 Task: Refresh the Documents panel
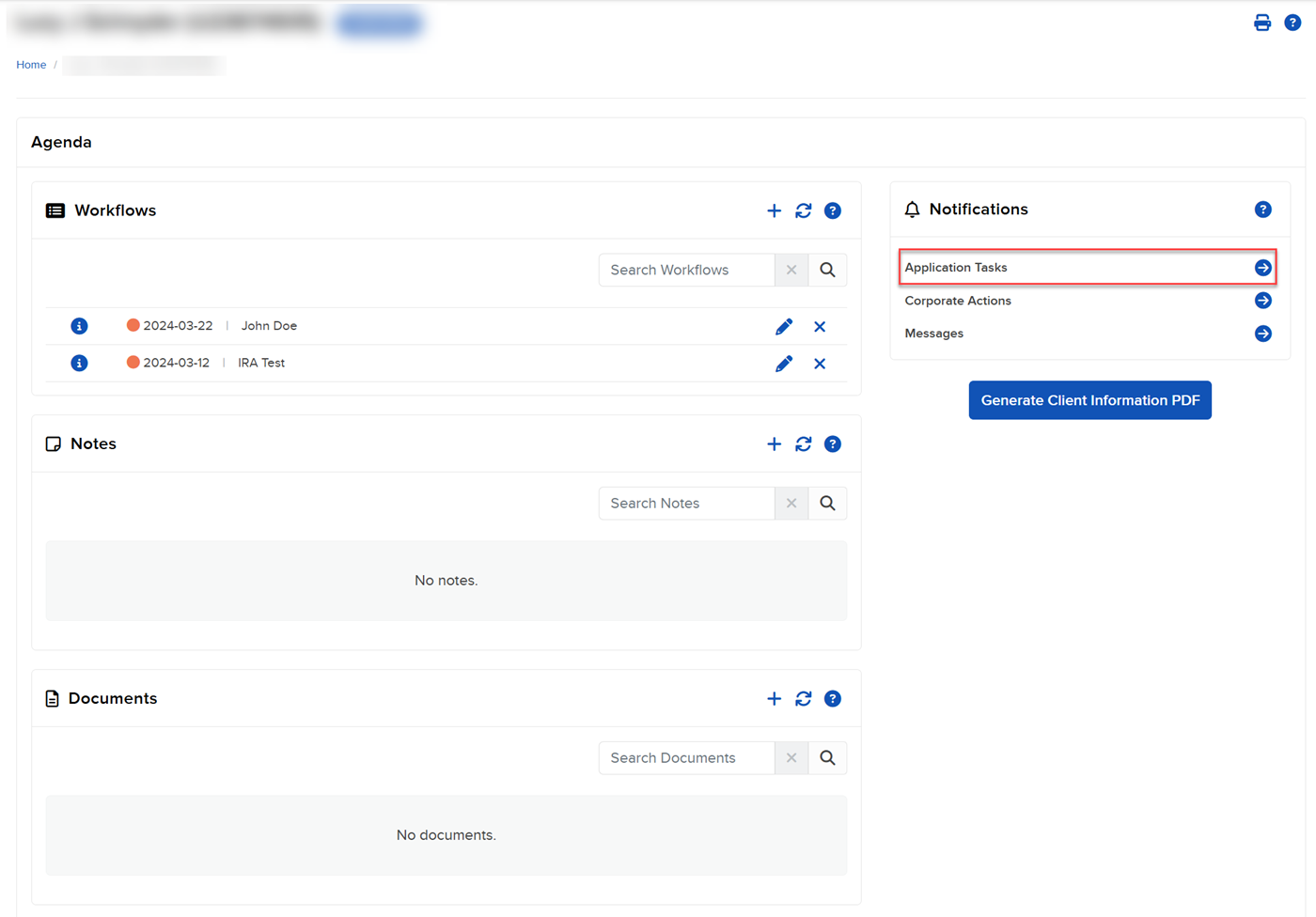(803, 698)
